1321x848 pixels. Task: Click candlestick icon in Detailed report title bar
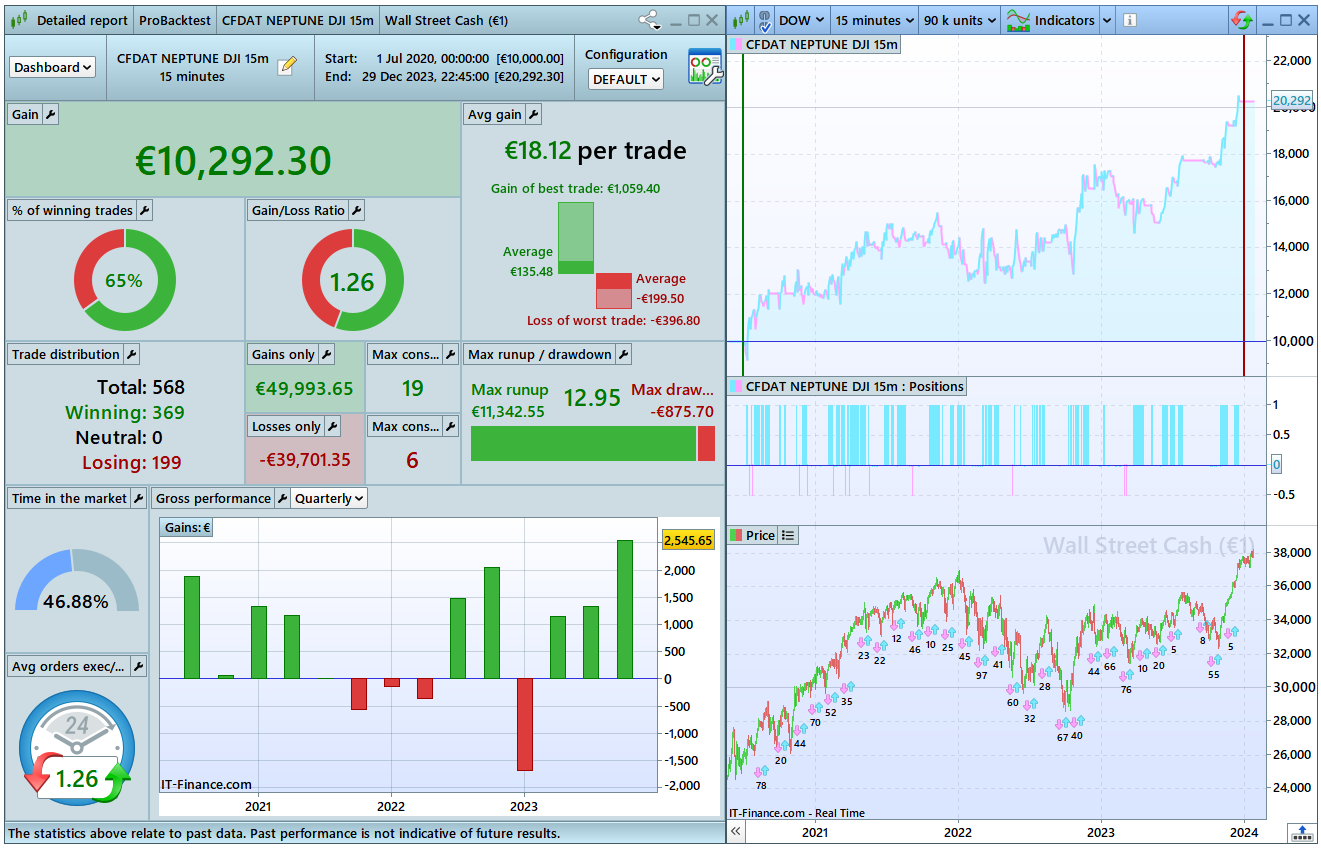click(x=19, y=20)
